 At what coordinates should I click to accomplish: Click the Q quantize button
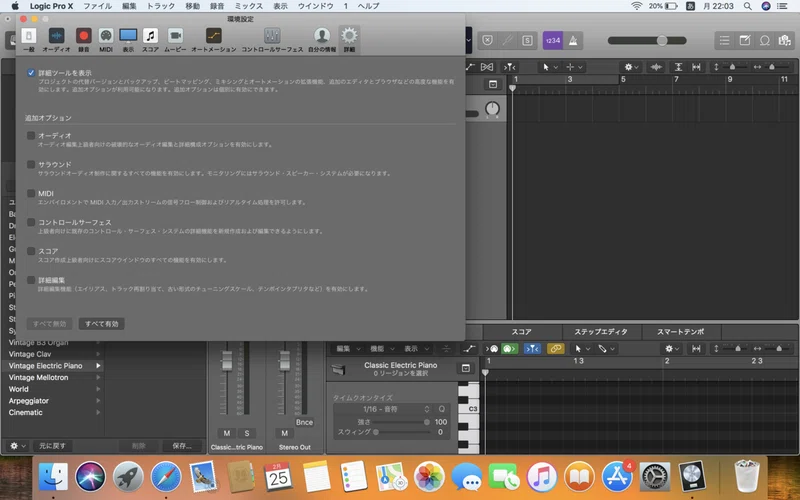(x=442, y=409)
